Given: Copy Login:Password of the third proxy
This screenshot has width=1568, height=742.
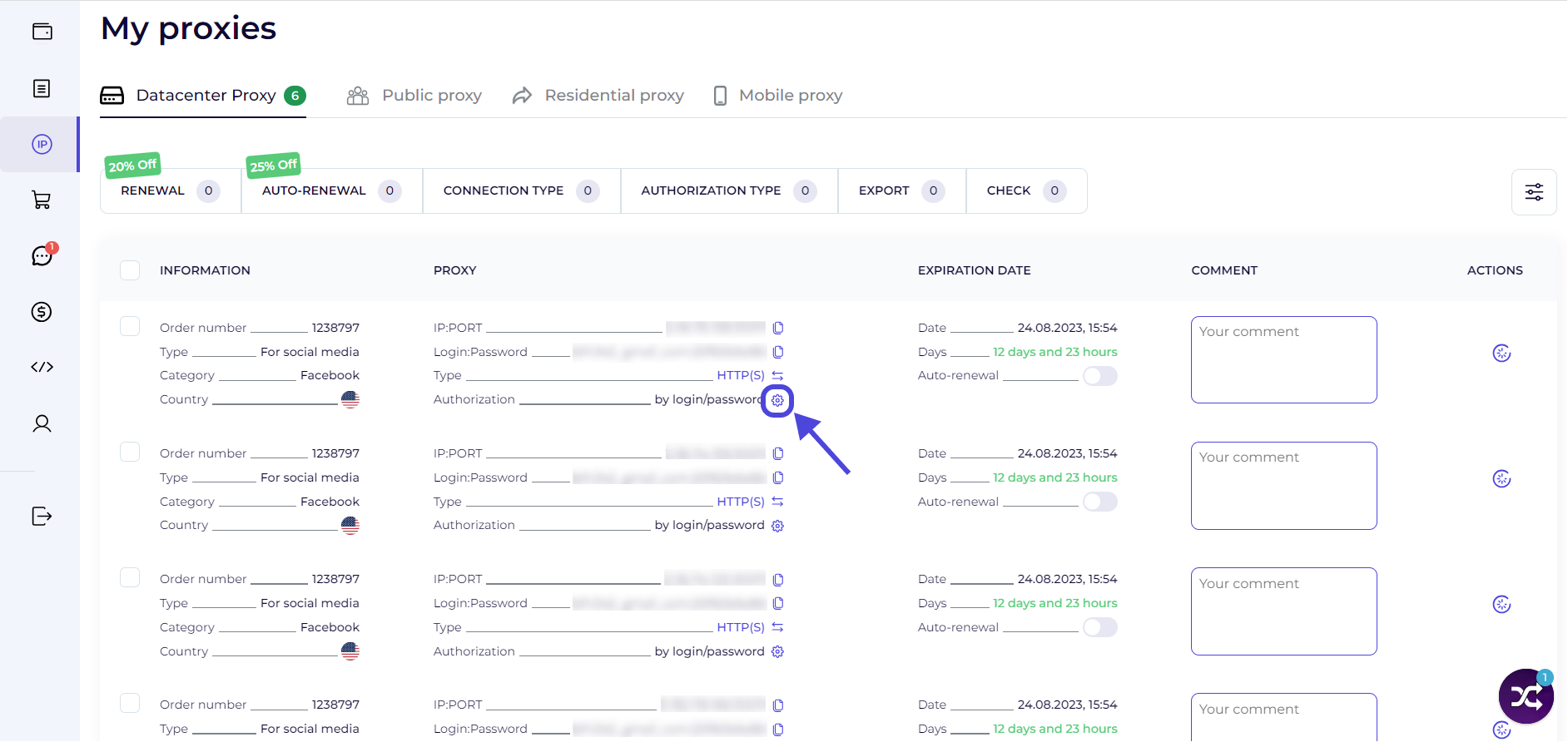Looking at the screenshot, I should click(778, 603).
